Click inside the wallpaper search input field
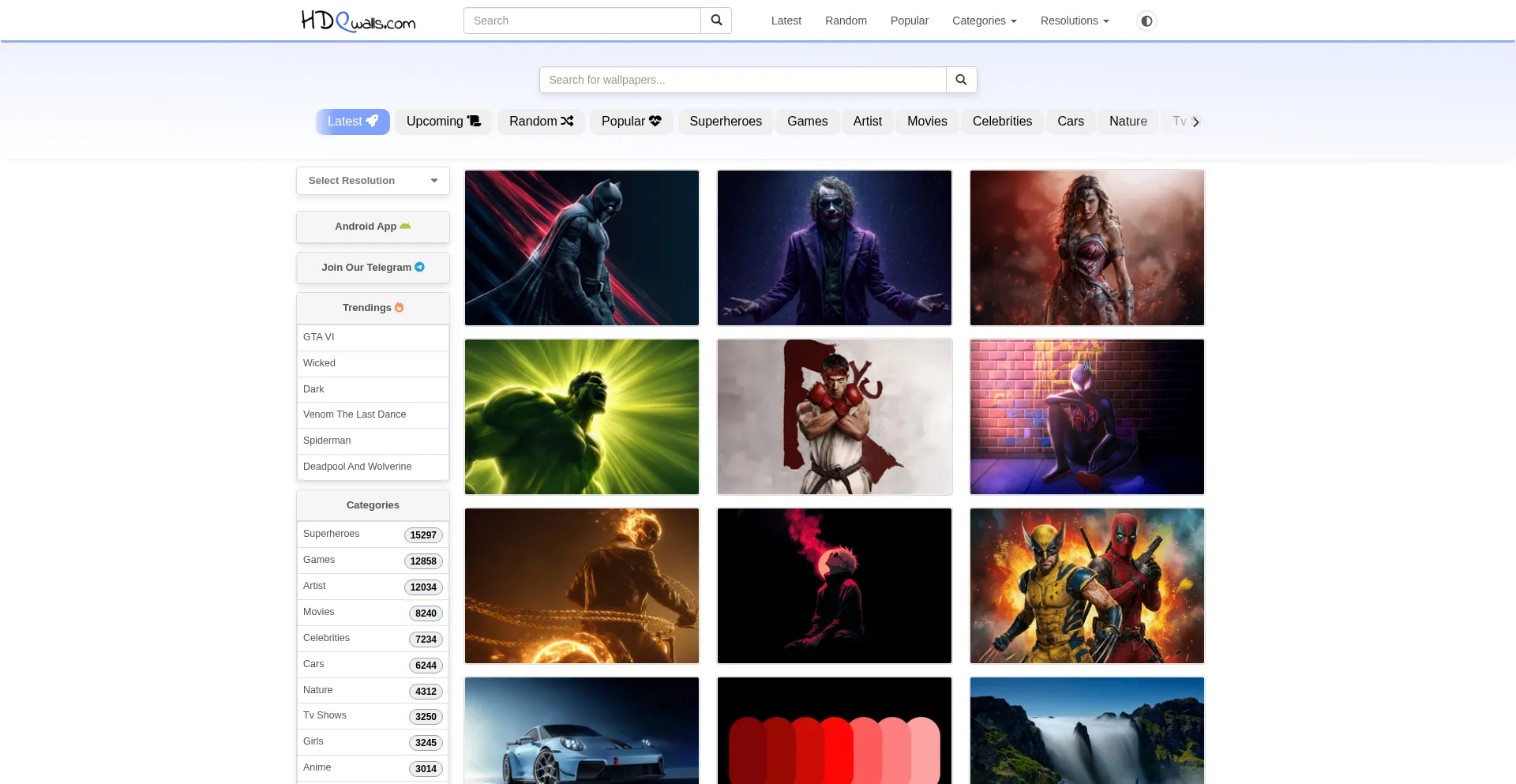Image resolution: width=1516 pixels, height=784 pixels. 742,80
